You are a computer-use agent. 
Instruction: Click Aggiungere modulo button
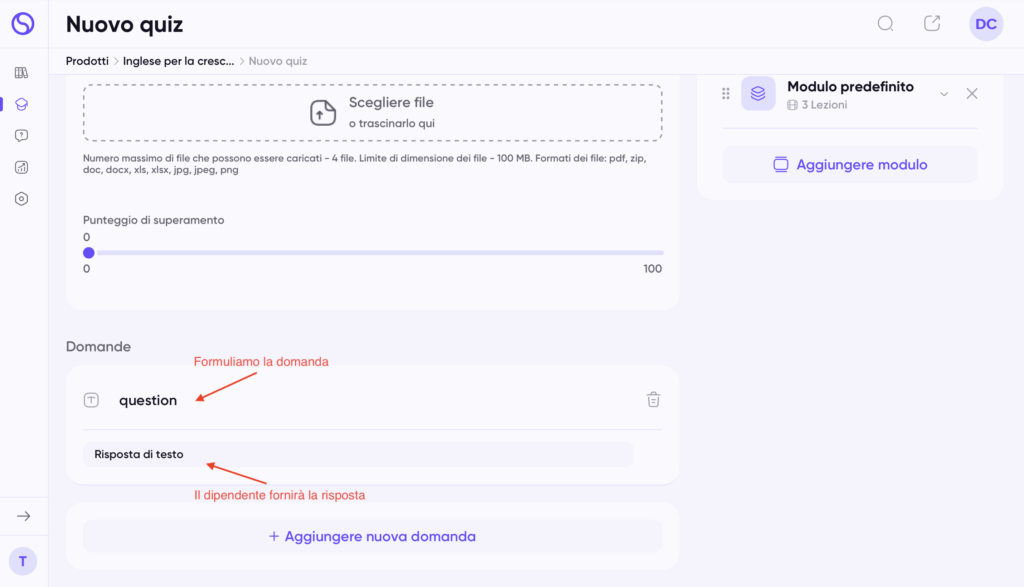coord(849,165)
